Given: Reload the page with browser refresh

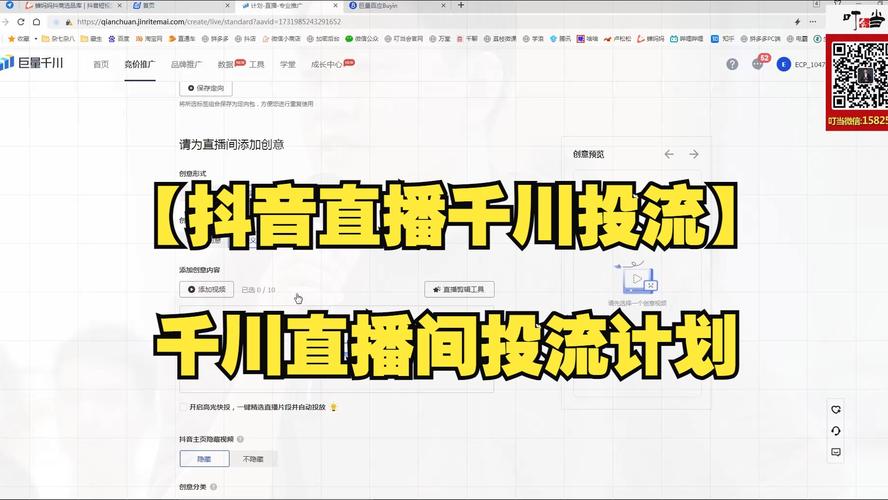Looking at the screenshot, I should 21,22.
